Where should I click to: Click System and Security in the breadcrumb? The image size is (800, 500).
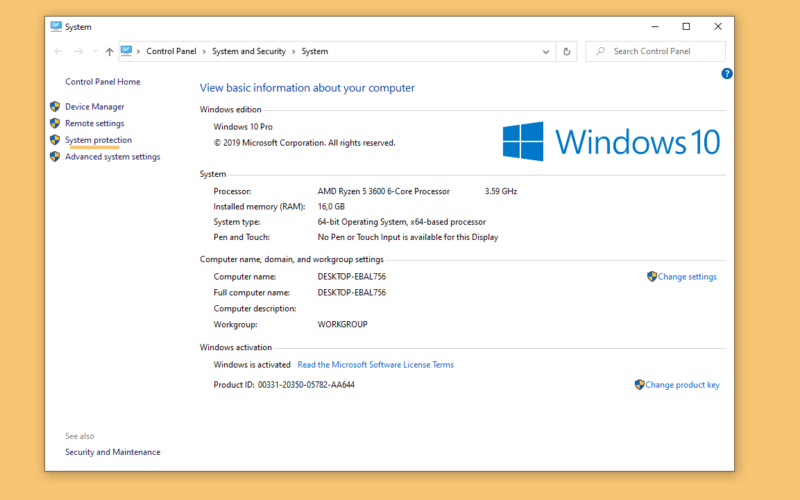[x=249, y=51]
